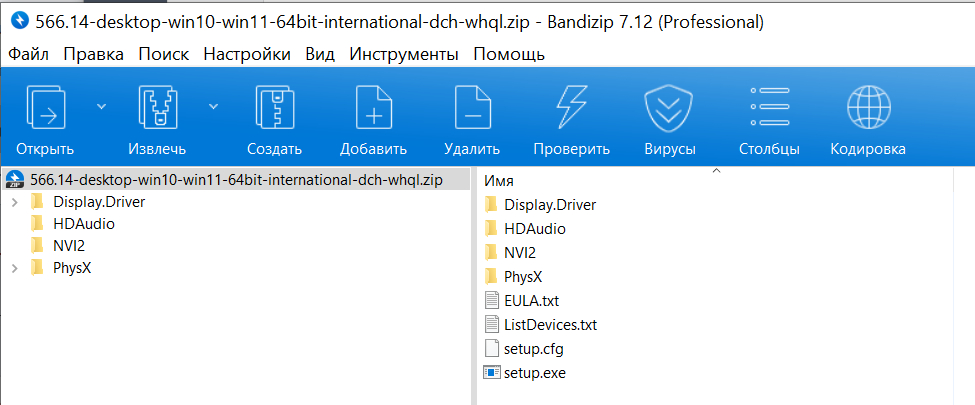Click the Проверить (Test archive) lightning icon
Image resolution: width=975 pixels, height=405 pixels.
571,107
